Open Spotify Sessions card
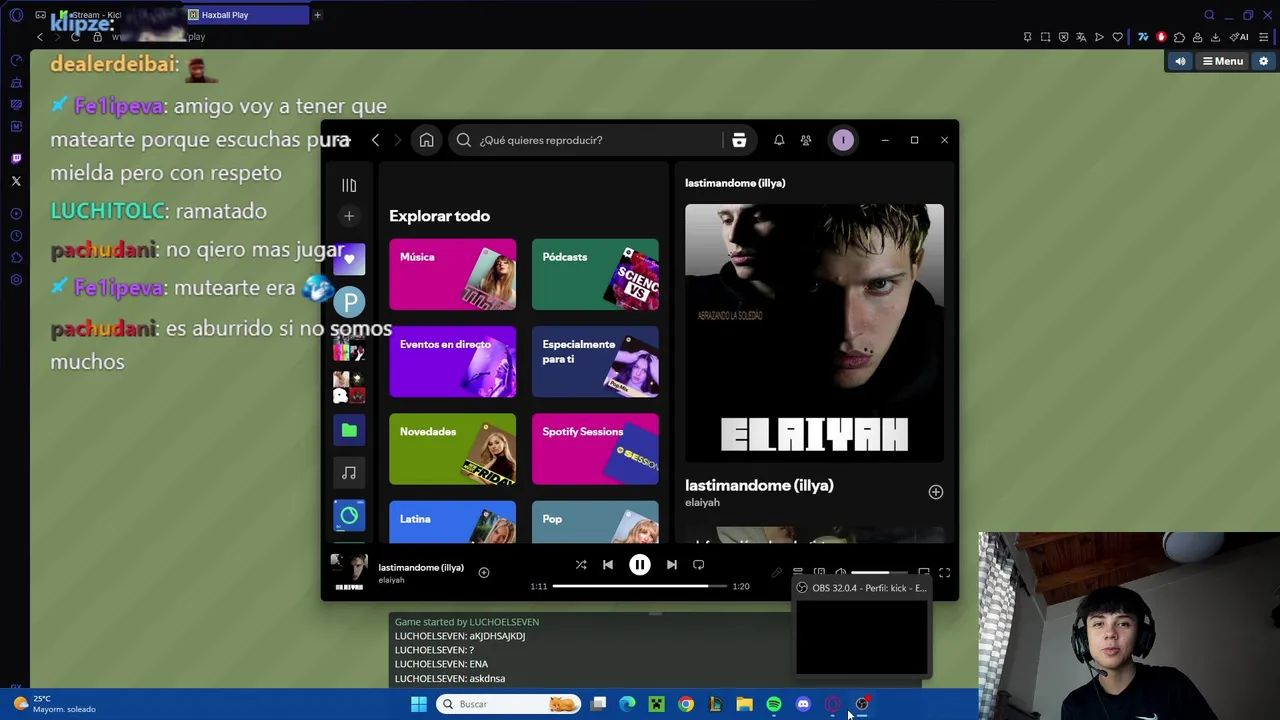The width and height of the screenshot is (1280, 720). (x=595, y=449)
